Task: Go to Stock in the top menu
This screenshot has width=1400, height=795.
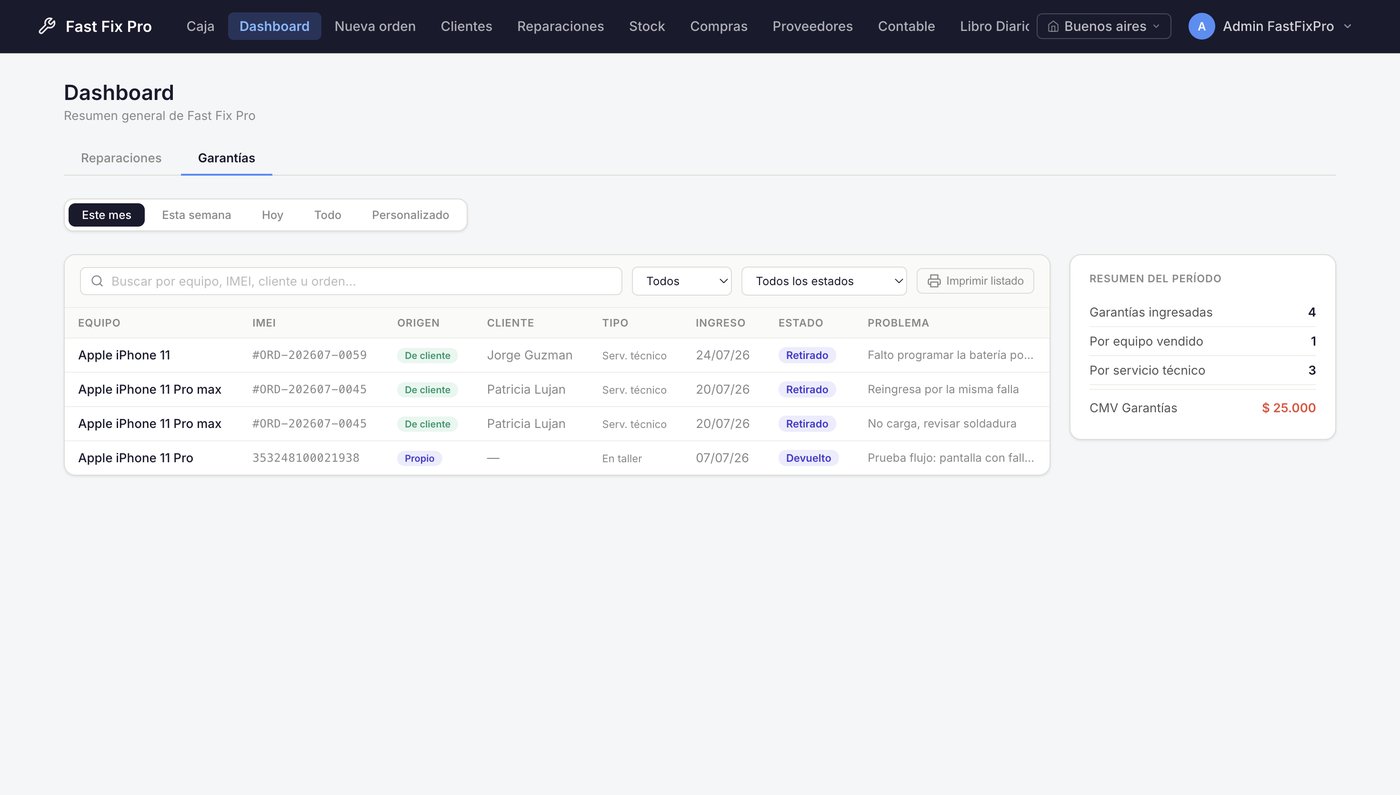Action: 647,26
